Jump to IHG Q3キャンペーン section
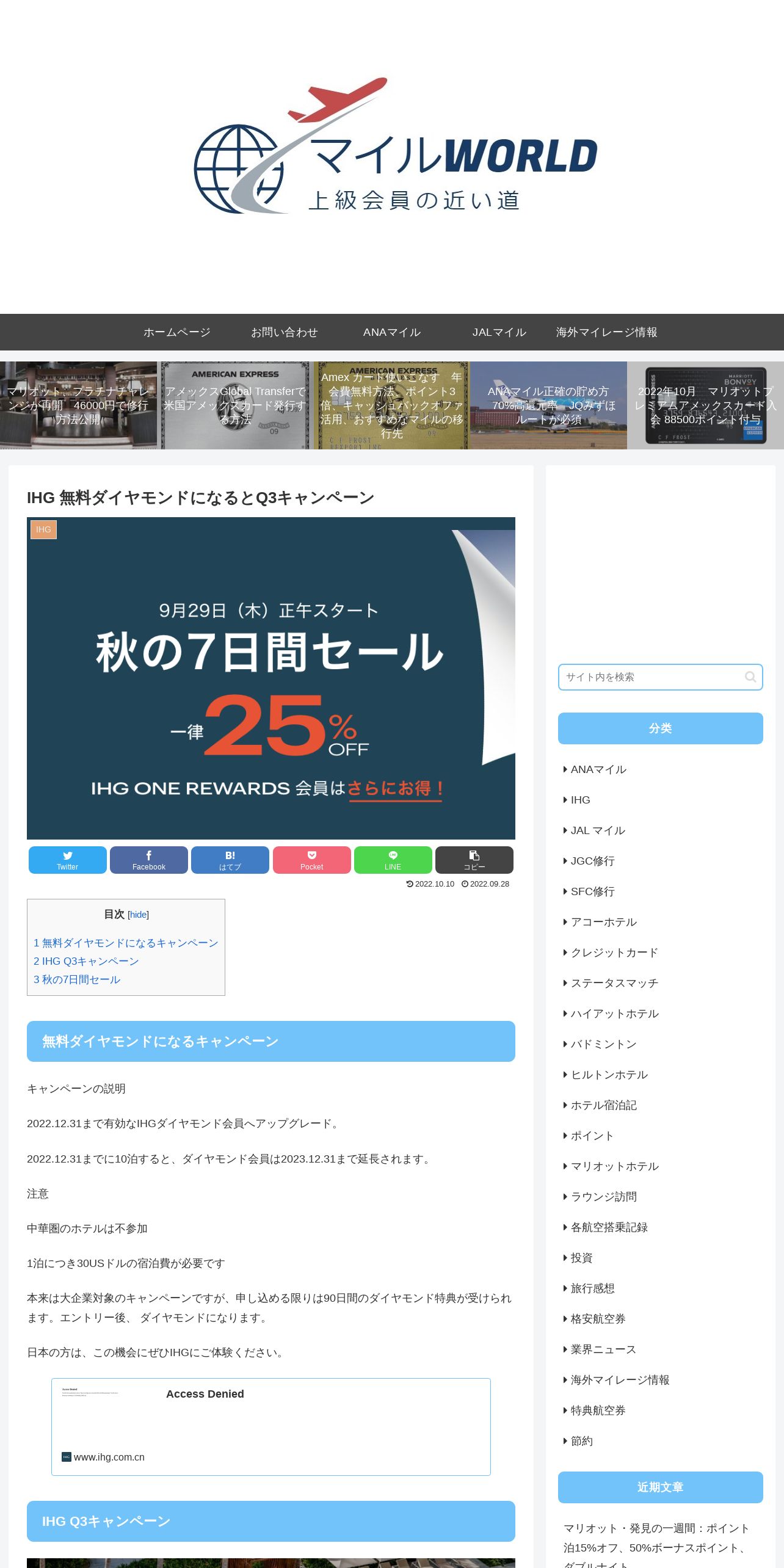784x1568 pixels. pyautogui.click(x=86, y=961)
